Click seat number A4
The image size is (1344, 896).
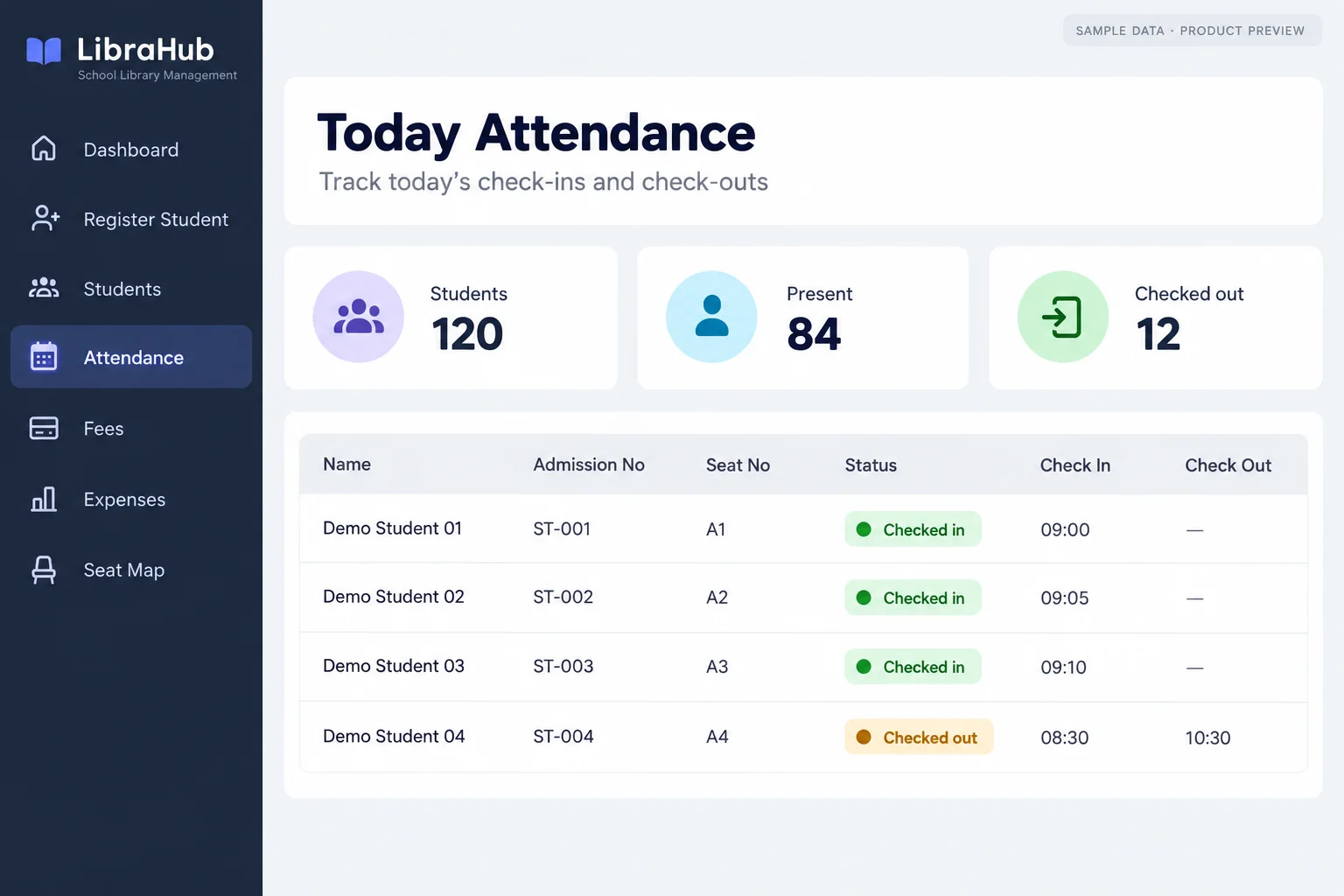click(717, 737)
